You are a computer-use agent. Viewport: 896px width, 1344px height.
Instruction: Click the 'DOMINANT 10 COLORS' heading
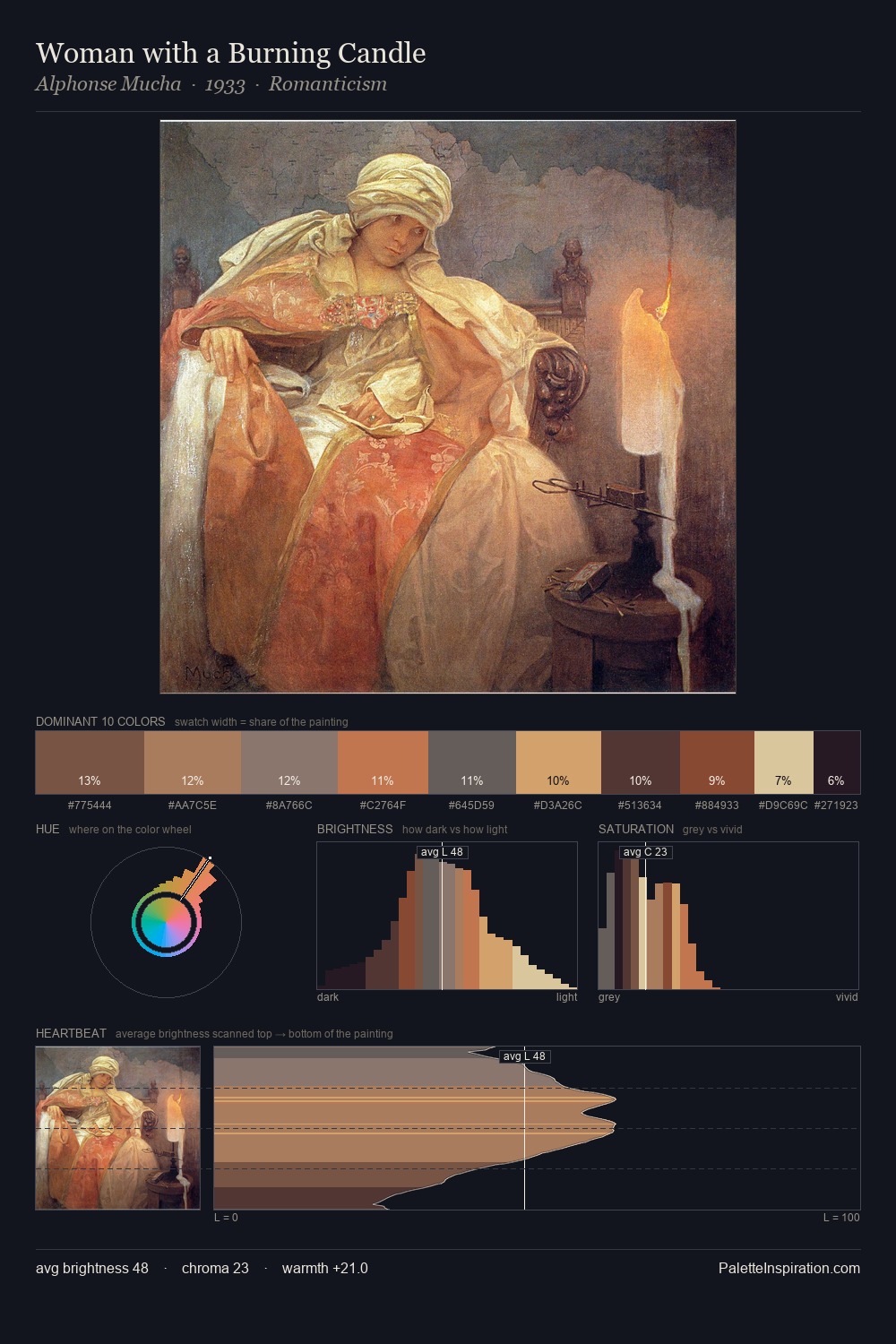(x=100, y=721)
